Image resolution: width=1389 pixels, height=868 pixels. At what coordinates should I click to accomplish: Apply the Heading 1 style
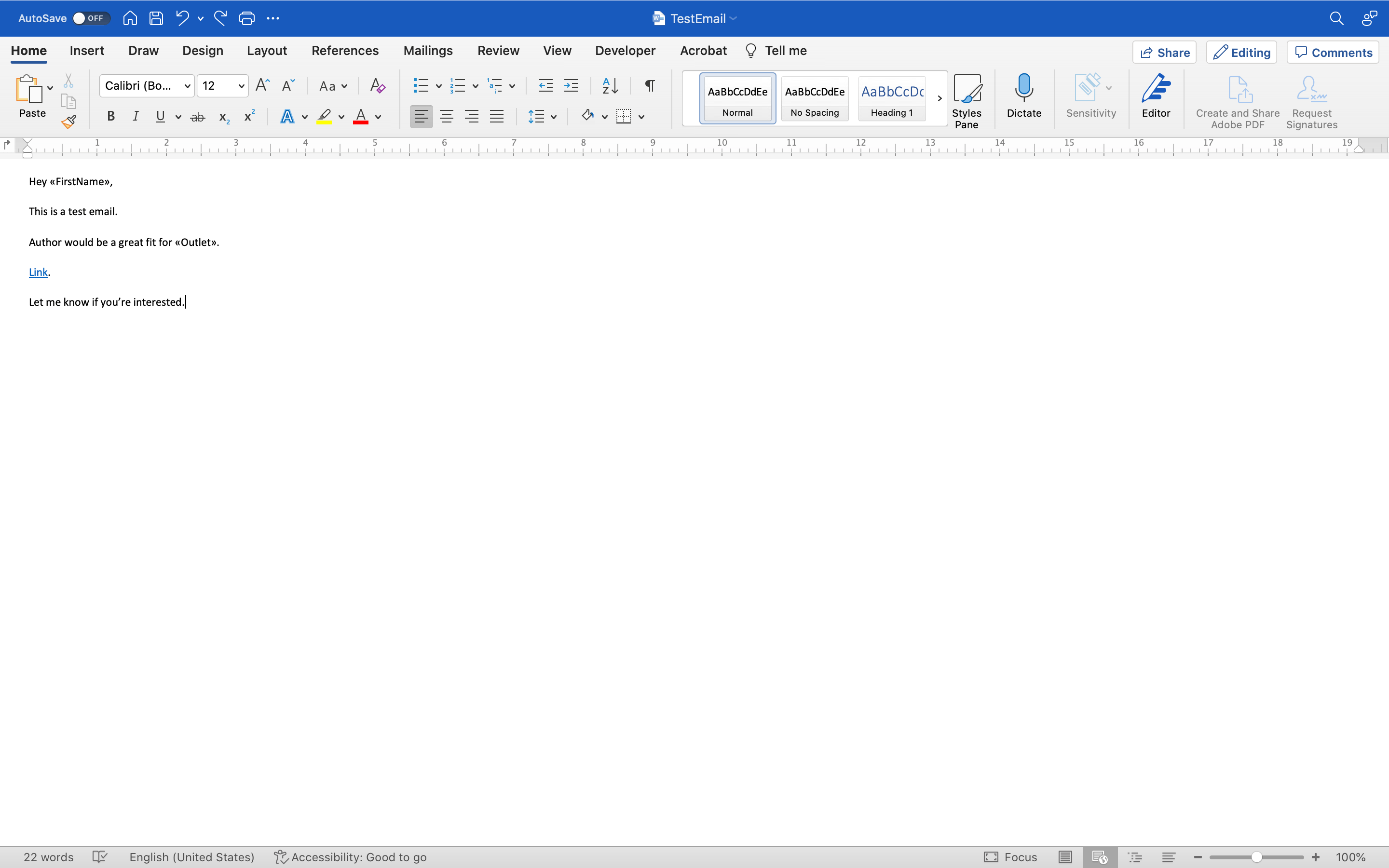point(892,98)
